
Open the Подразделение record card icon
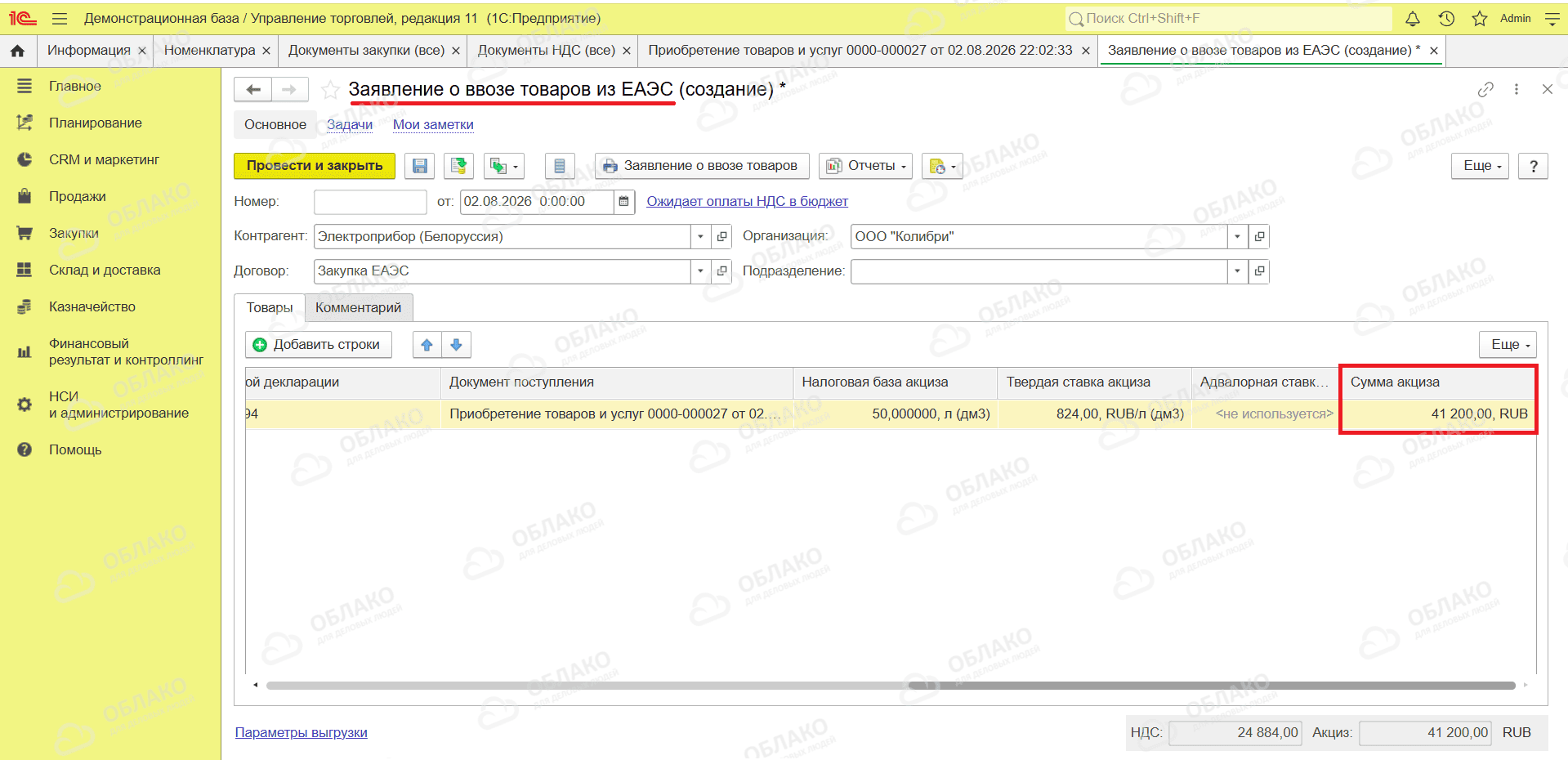tap(1259, 271)
